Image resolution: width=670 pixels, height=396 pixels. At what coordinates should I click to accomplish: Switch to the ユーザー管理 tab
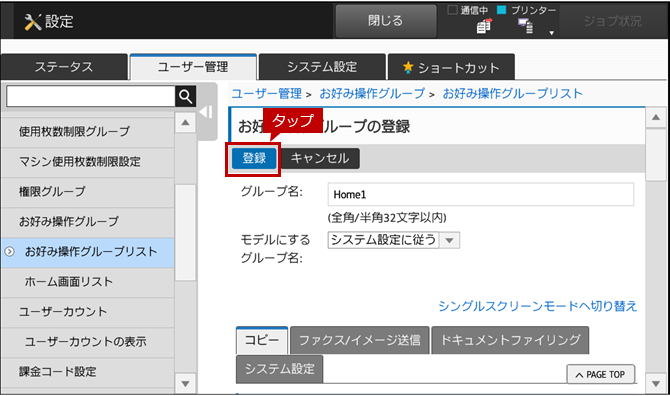tap(193, 67)
